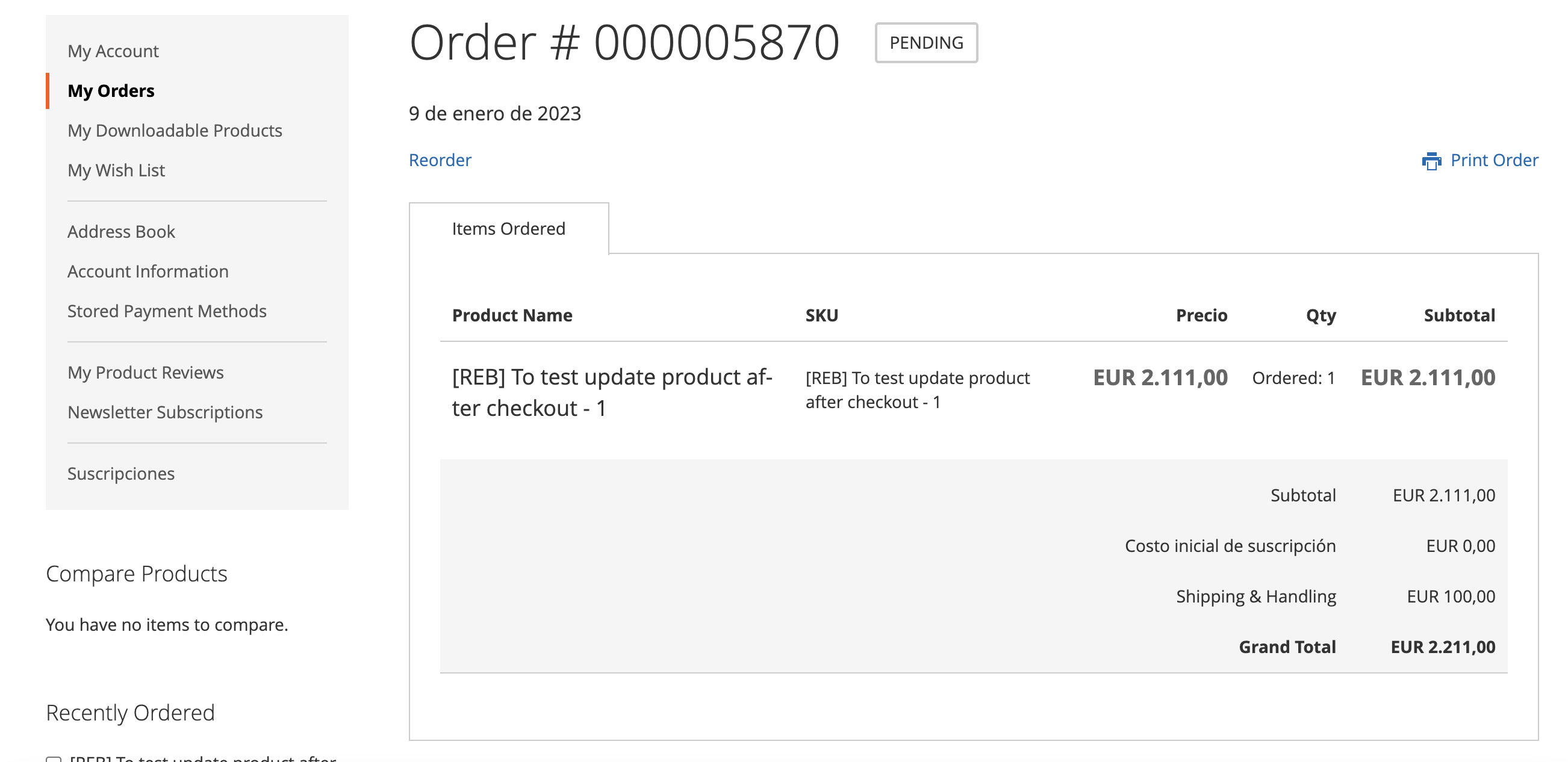Check the recently ordered product checkbox
The height and width of the screenshot is (762, 1568).
click(54, 758)
